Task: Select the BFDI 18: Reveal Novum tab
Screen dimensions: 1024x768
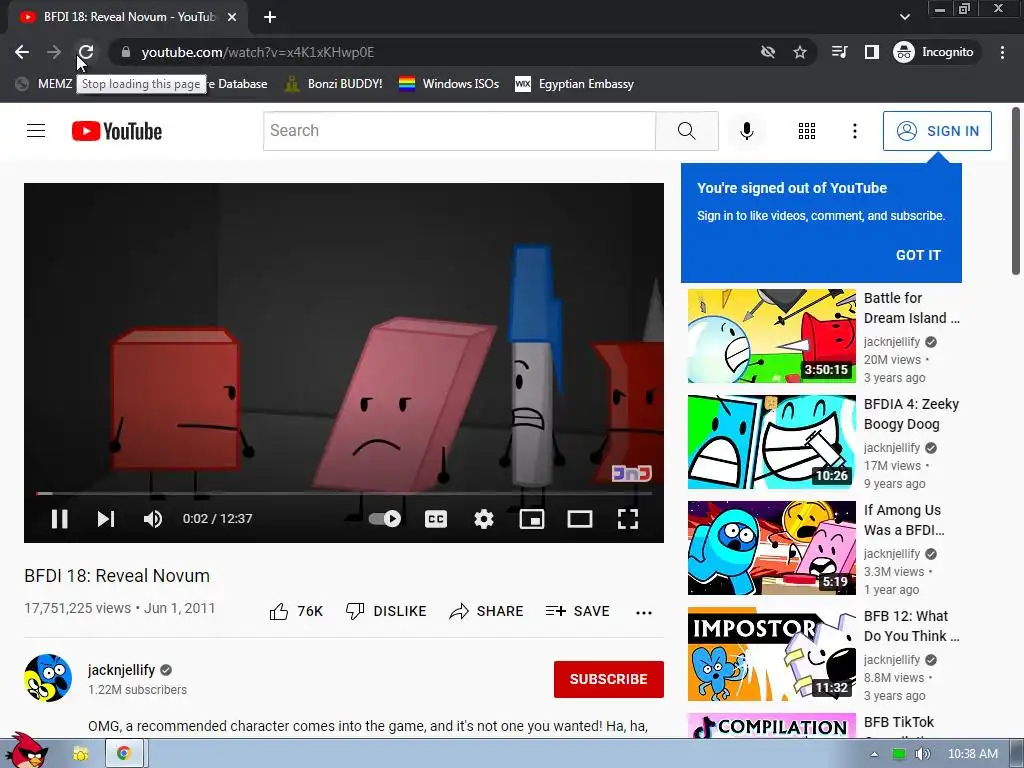Action: coord(128,17)
